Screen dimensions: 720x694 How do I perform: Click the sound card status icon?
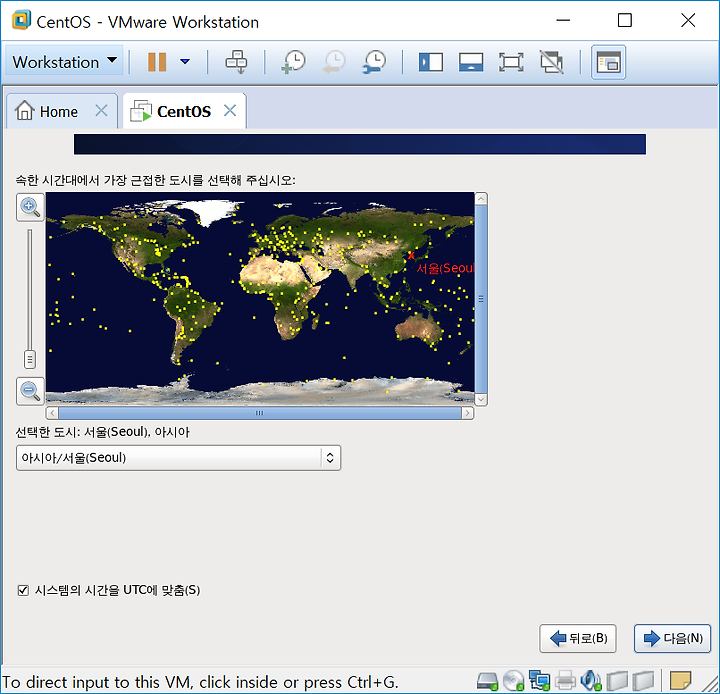[591, 681]
